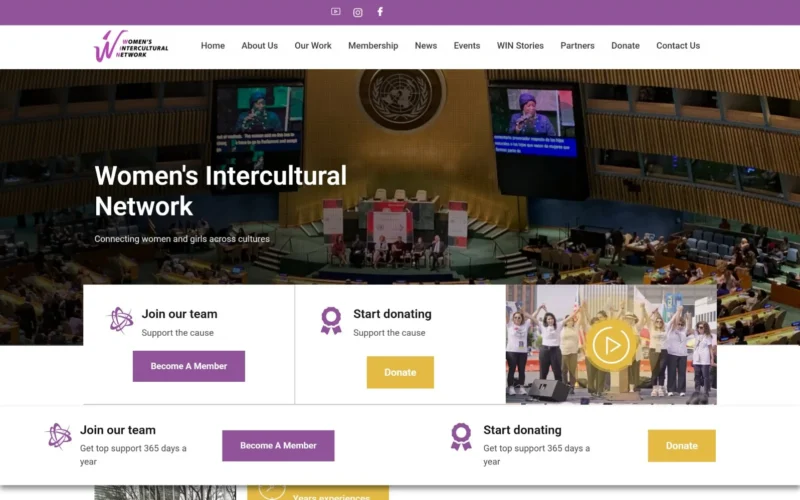Click 'Start donating' heading in sticky bar
This screenshot has width=800, height=500.
[x=522, y=430]
